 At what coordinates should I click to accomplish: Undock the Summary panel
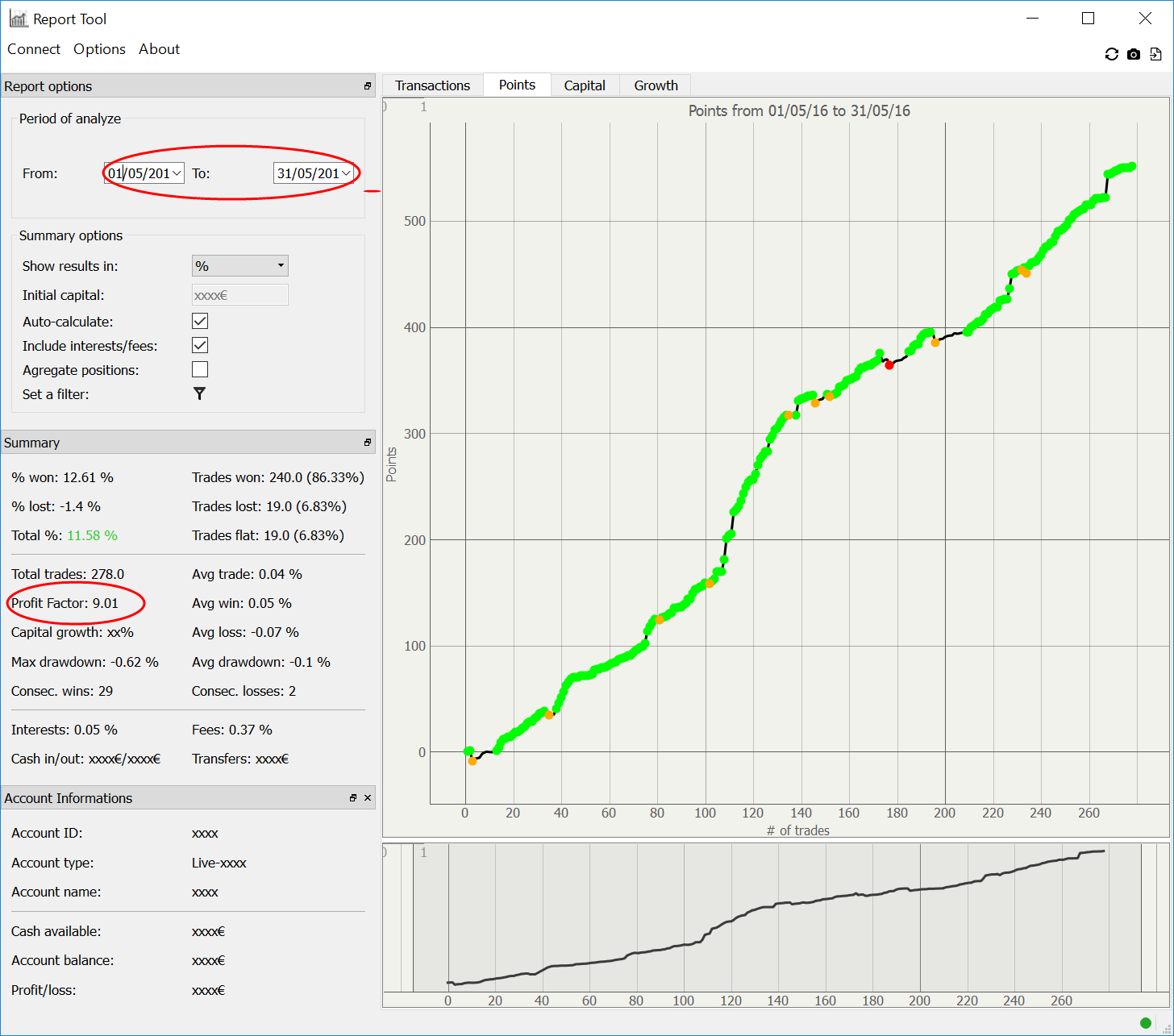368,443
